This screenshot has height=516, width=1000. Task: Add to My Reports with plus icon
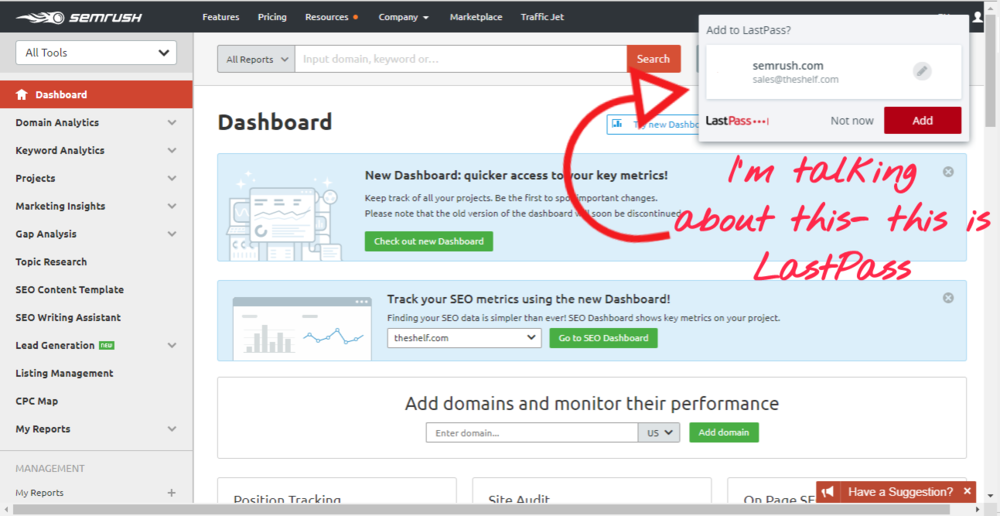coord(171,492)
